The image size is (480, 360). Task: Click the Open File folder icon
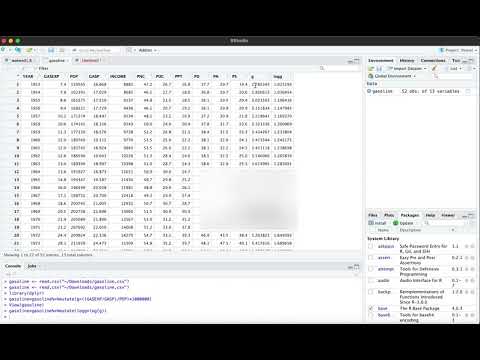[29, 50]
